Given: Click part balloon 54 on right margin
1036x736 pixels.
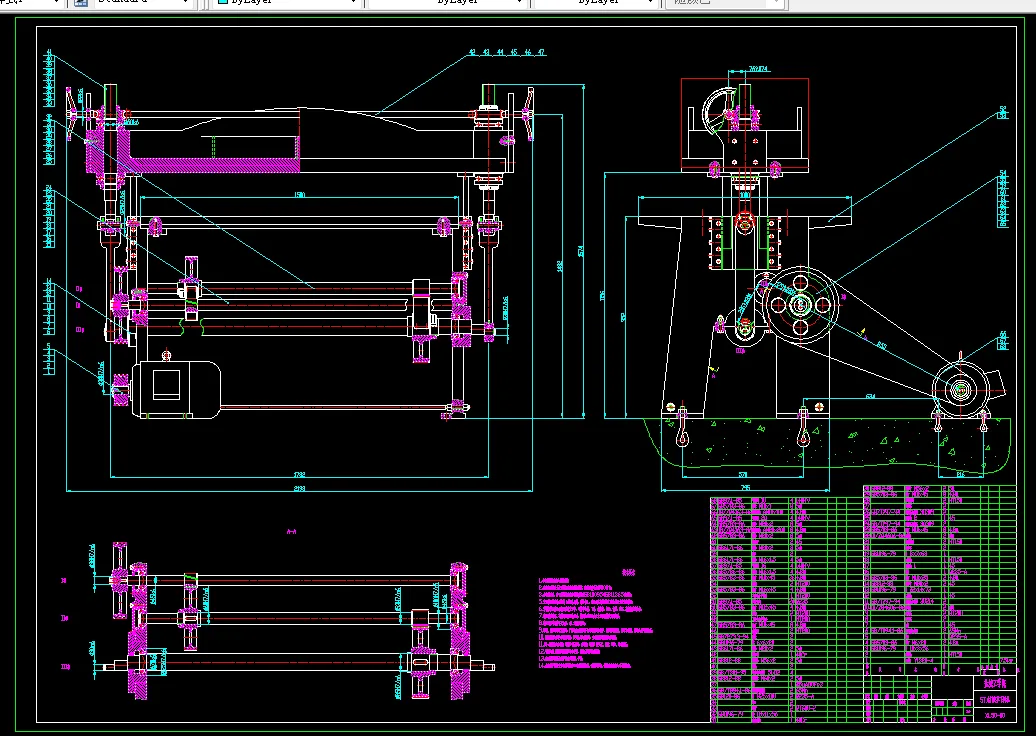Looking at the screenshot, I should tap(1003, 174).
